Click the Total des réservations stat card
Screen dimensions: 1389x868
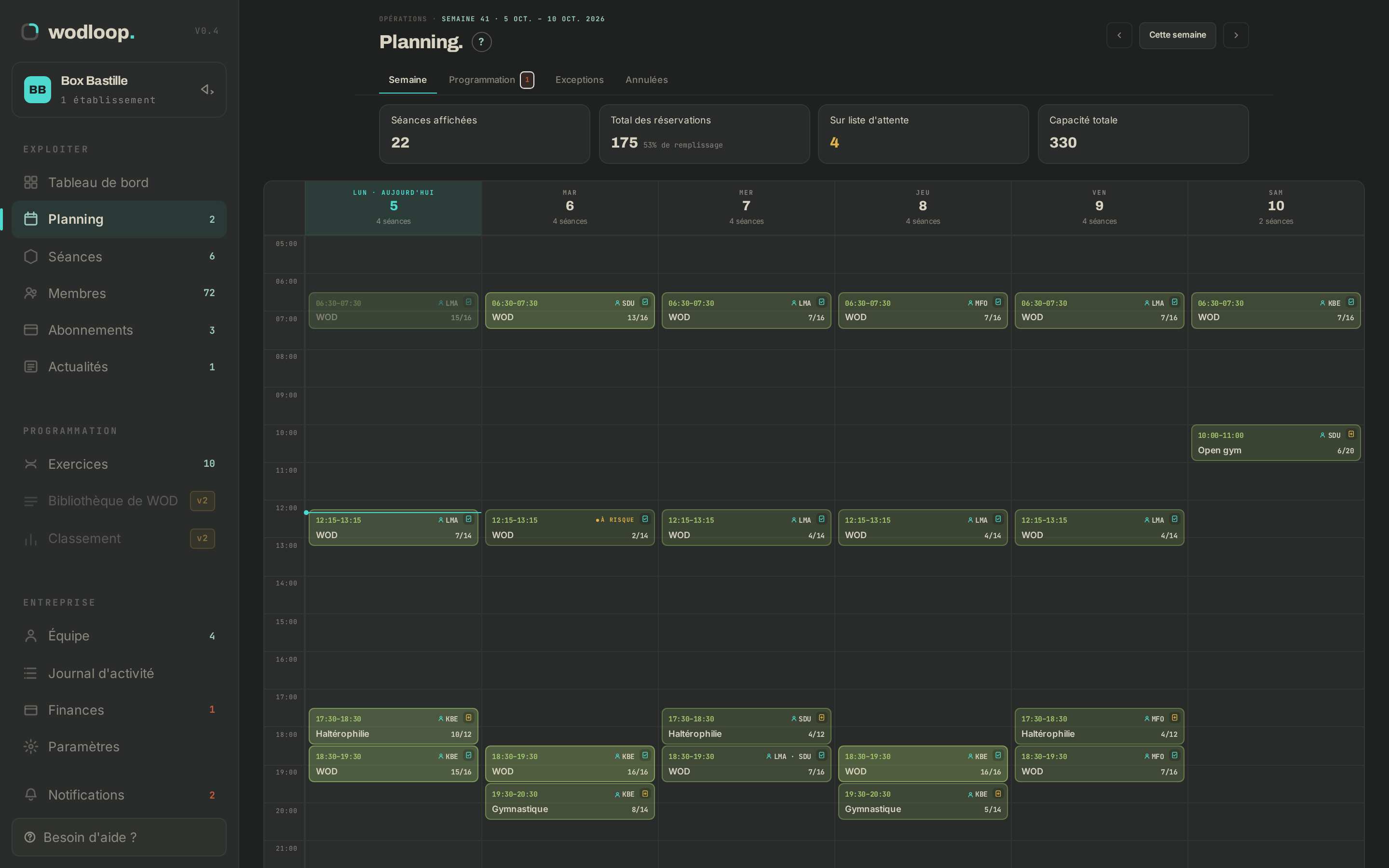pyautogui.click(x=704, y=134)
